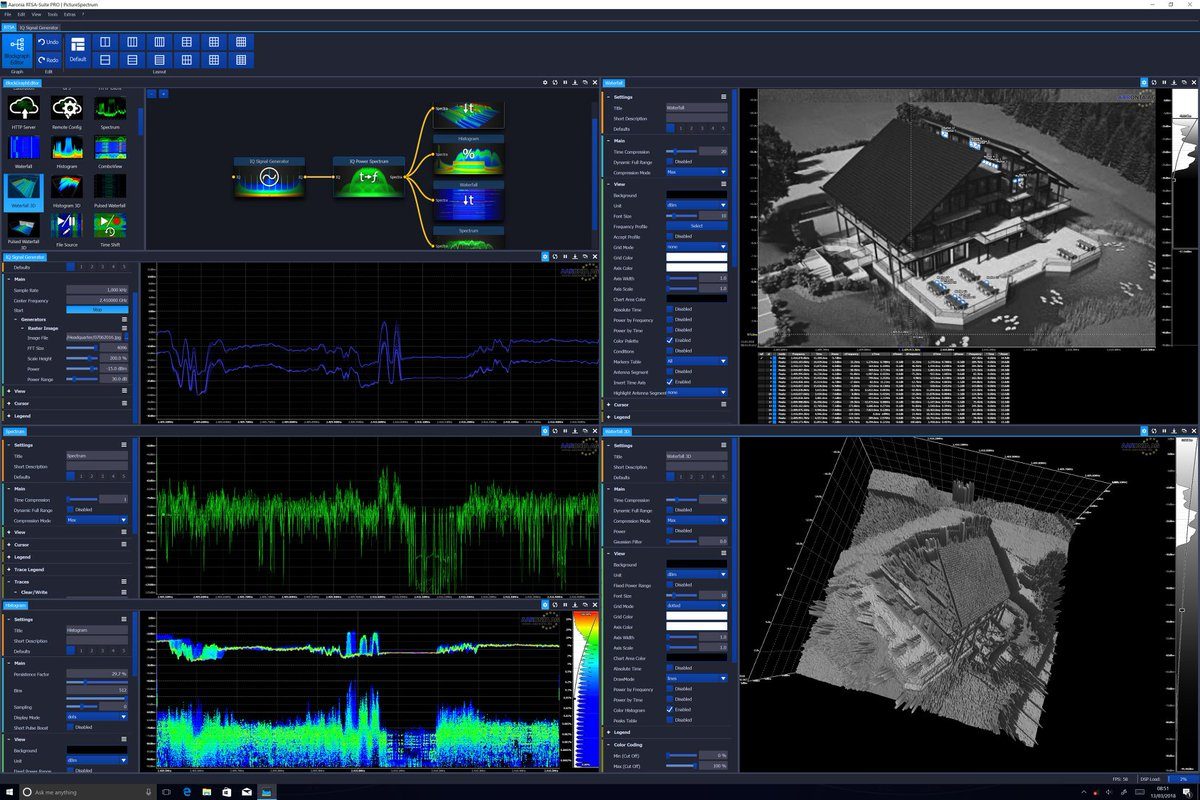Open settings gear of the Waterfall 3D panel
Viewport: 1200px width, 800px height.
(1144, 431)
